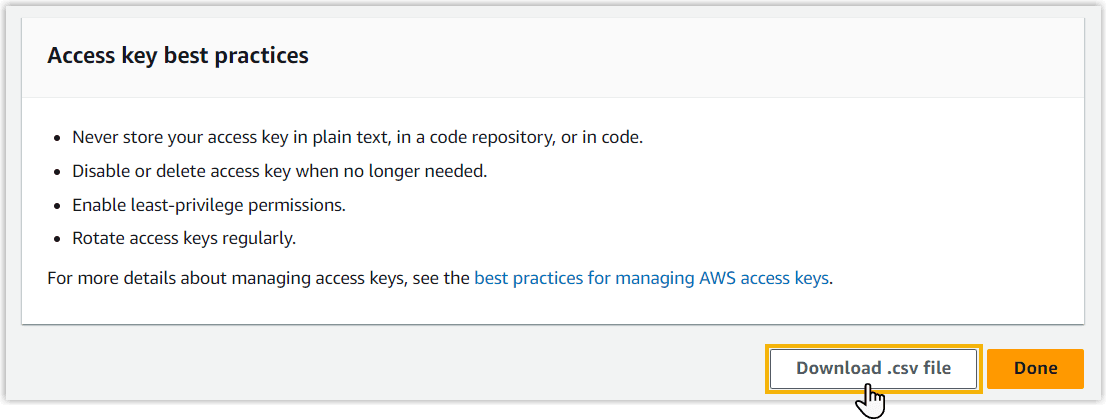Select the "Enable least-privilege permissions" bullet text
Screen dimensions: 1107x419
[x=209, y=205]
